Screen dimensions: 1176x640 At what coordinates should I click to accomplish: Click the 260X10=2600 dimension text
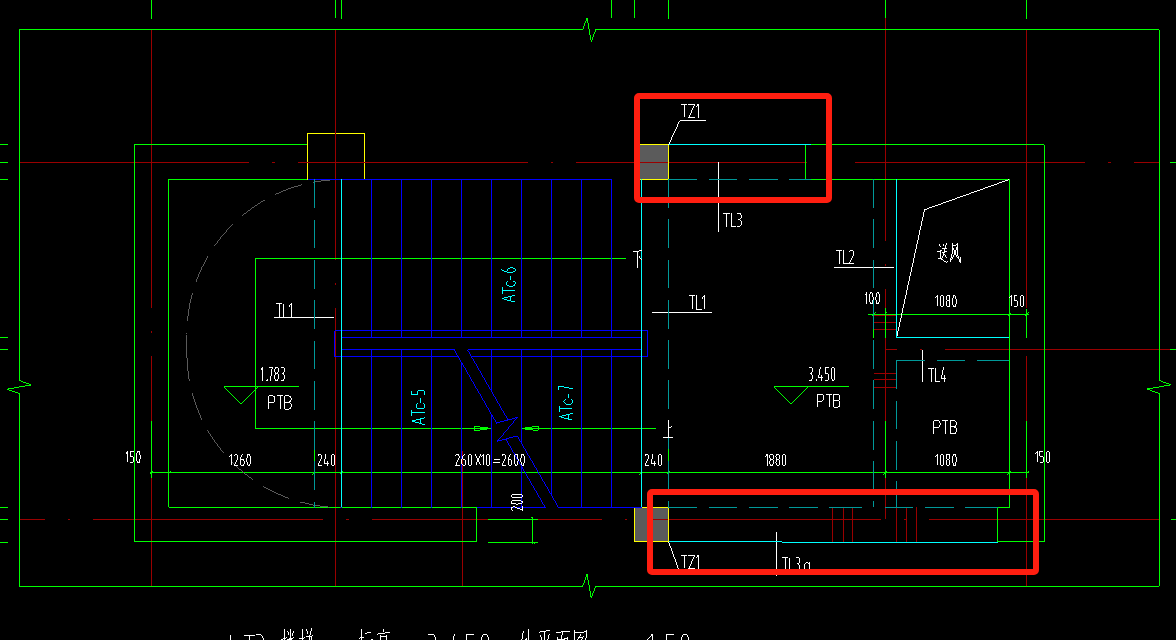coord(490,460)
